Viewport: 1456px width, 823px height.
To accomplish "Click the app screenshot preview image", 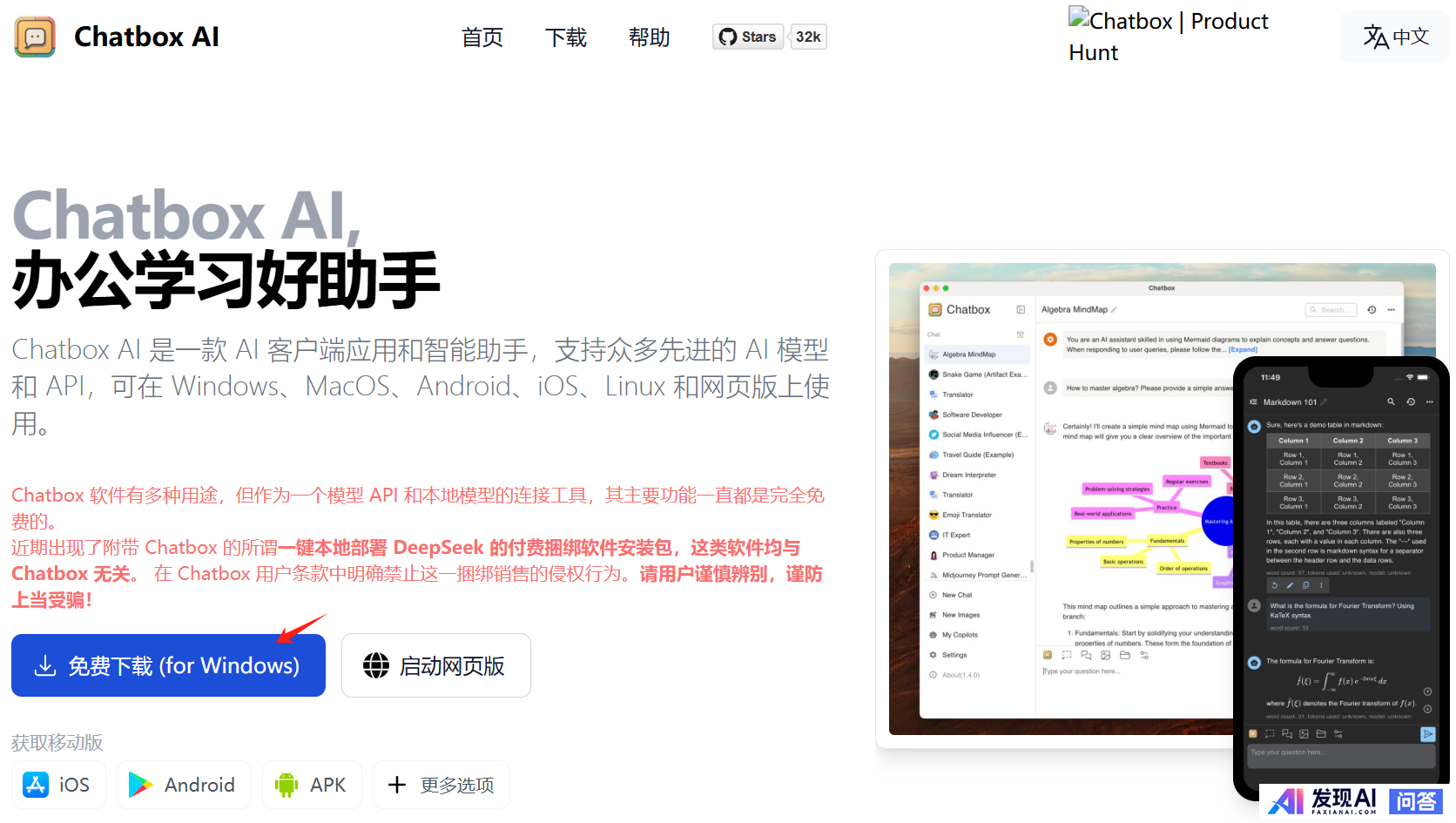I will [x=1163, y=499].
